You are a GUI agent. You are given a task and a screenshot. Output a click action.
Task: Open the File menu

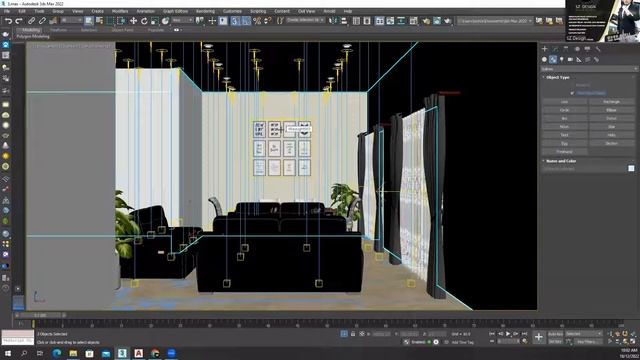7,11
